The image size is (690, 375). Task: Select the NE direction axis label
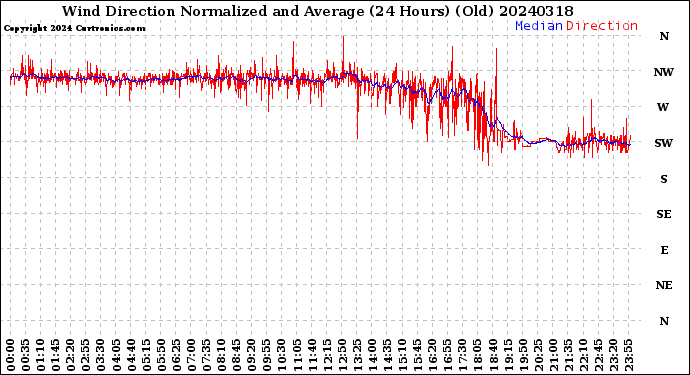pyautogui.click(x=664, y=286)
